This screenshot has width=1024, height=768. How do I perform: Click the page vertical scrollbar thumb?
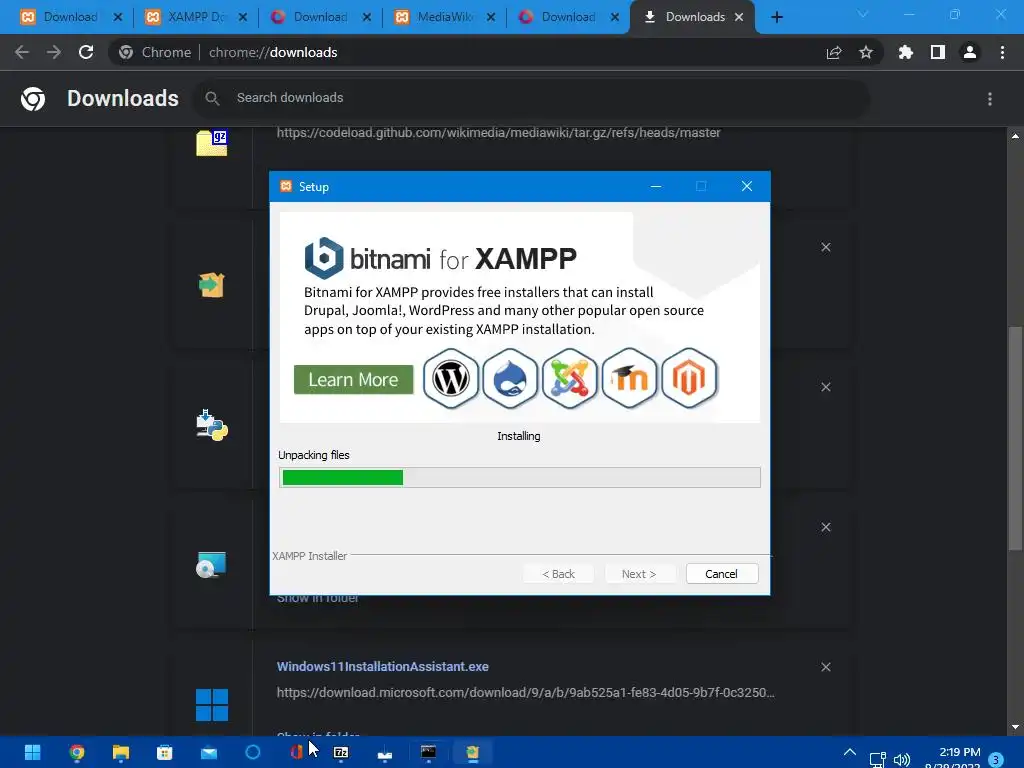point(1015,438)
